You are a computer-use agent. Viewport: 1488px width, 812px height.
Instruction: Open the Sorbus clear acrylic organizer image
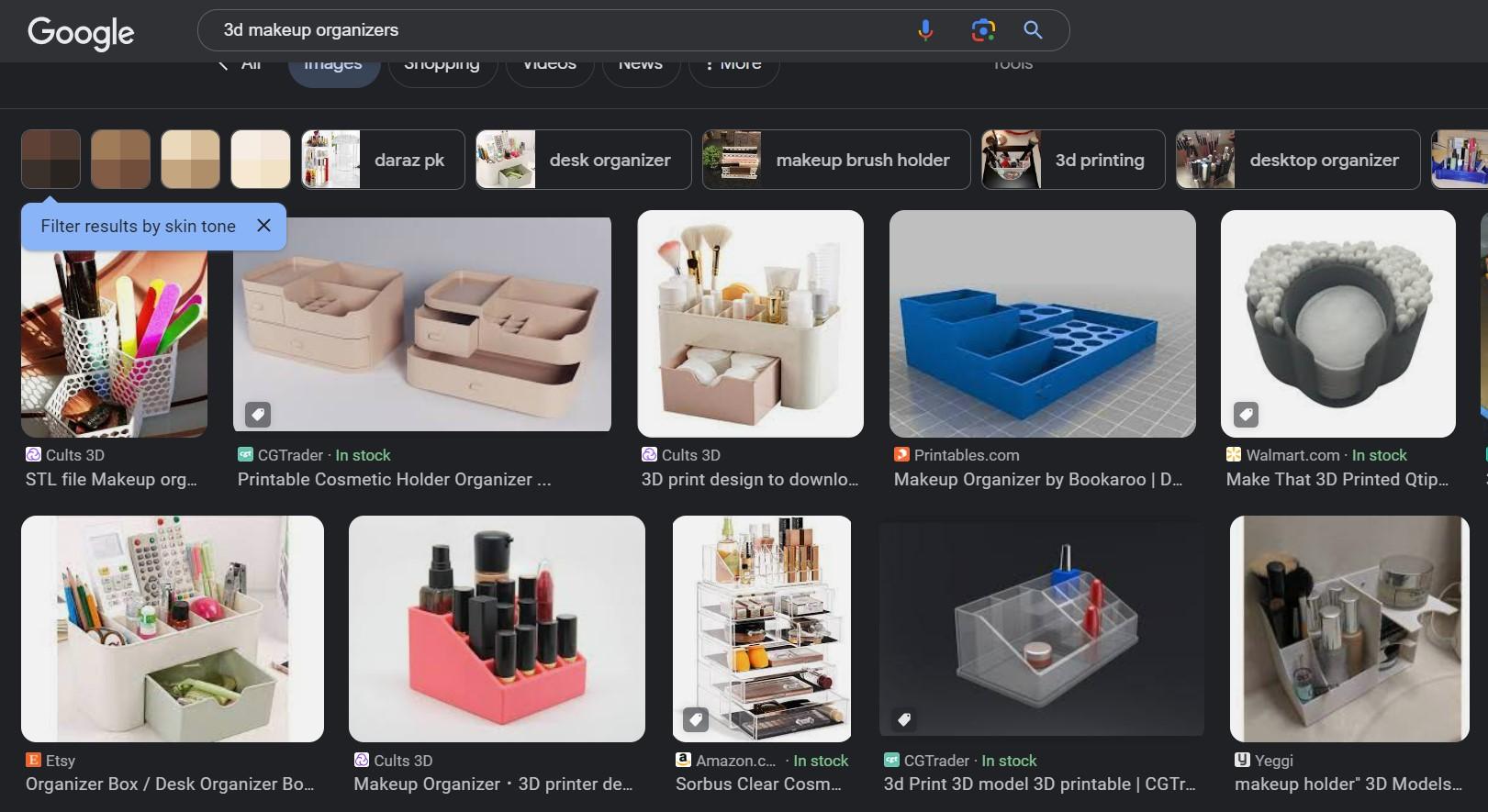click(762, 628)
